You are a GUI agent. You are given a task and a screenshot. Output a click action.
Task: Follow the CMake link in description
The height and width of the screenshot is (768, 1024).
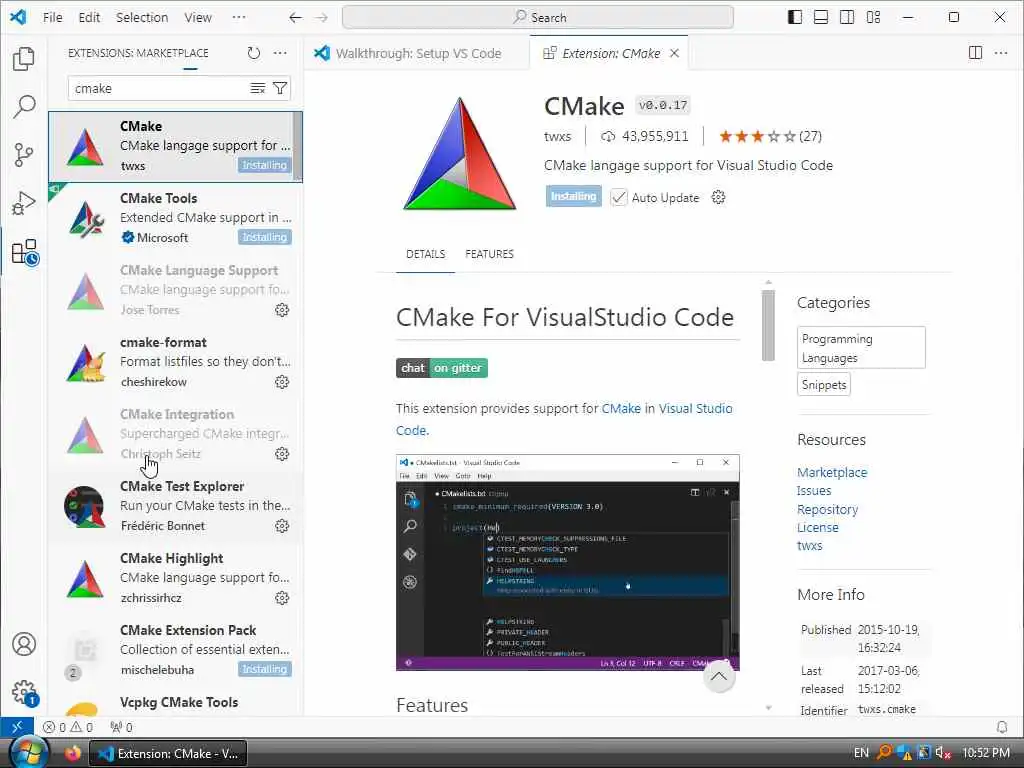(620, 408)
